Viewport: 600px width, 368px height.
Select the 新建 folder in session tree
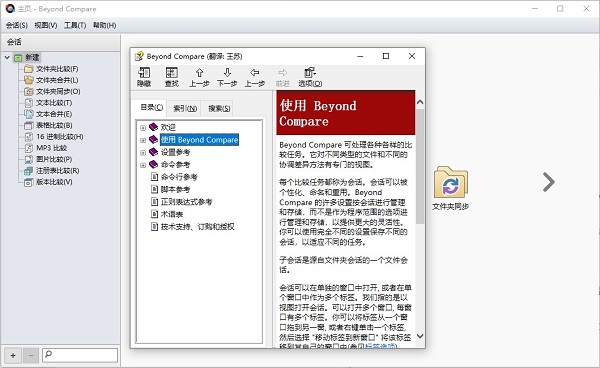[x=32, y=57]
